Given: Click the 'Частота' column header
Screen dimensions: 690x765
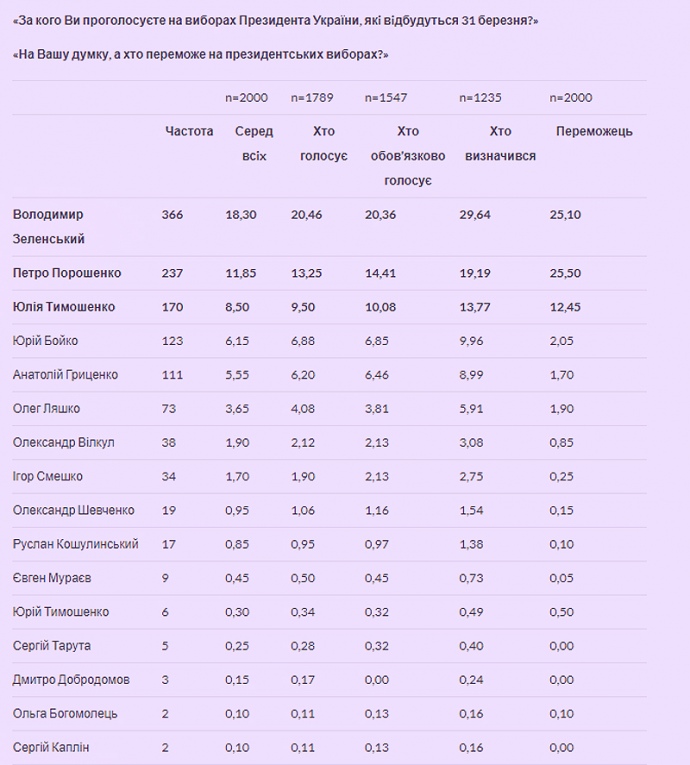Looking at the screenshot, I should tap(189, 131).
